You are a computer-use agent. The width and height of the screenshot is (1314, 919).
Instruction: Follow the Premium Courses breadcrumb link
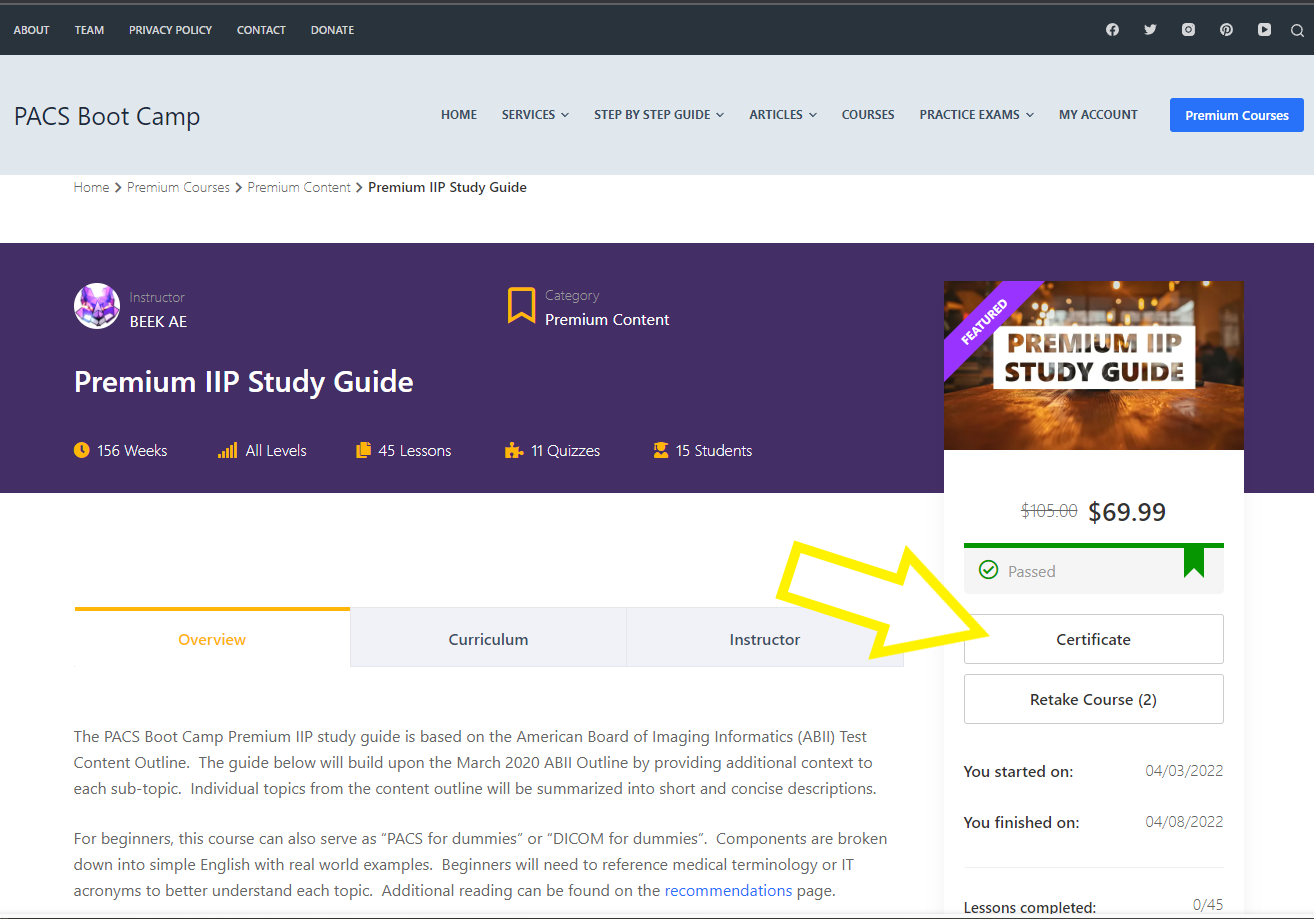(178, 187)
